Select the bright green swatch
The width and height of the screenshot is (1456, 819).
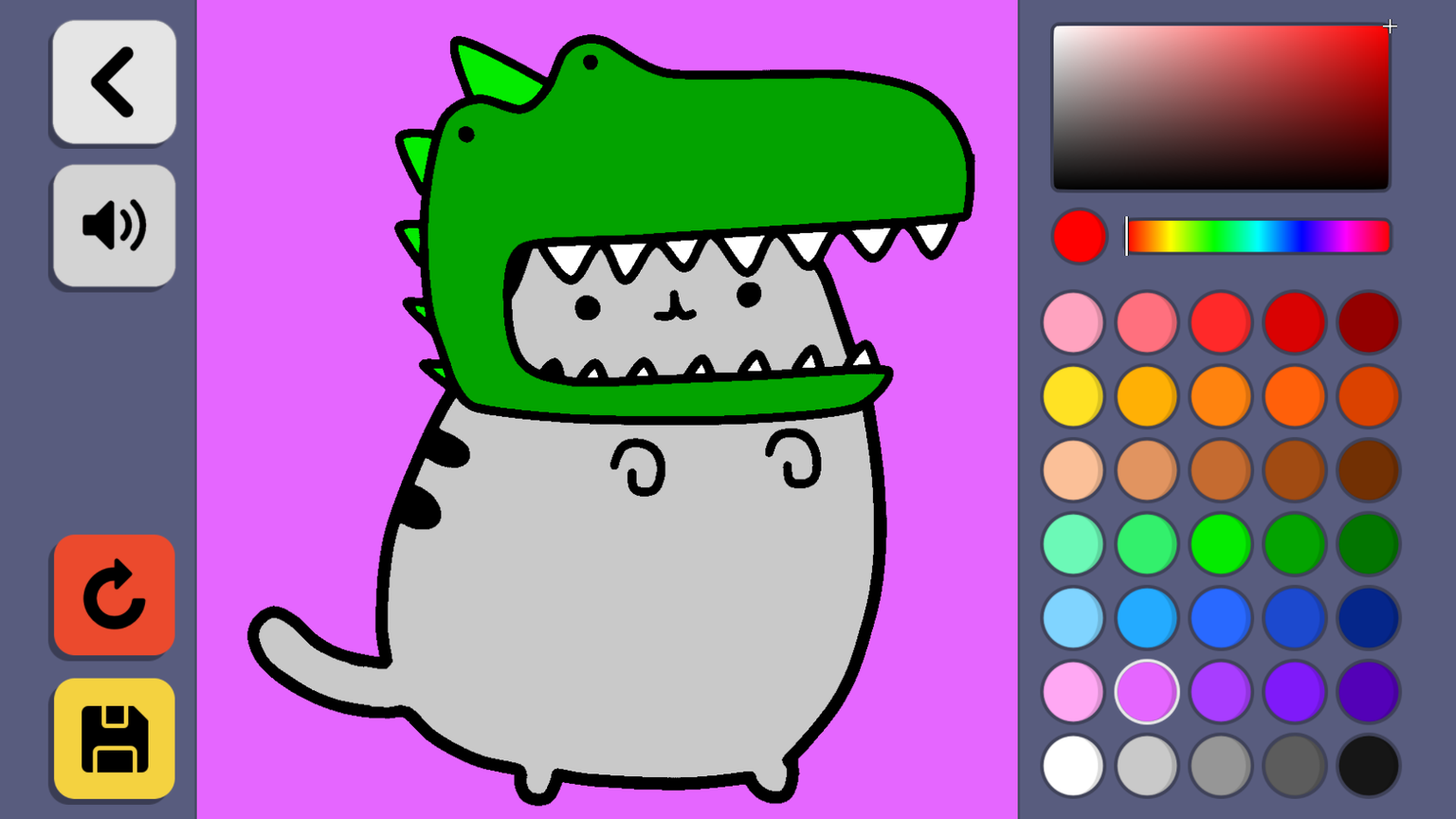1221,544
